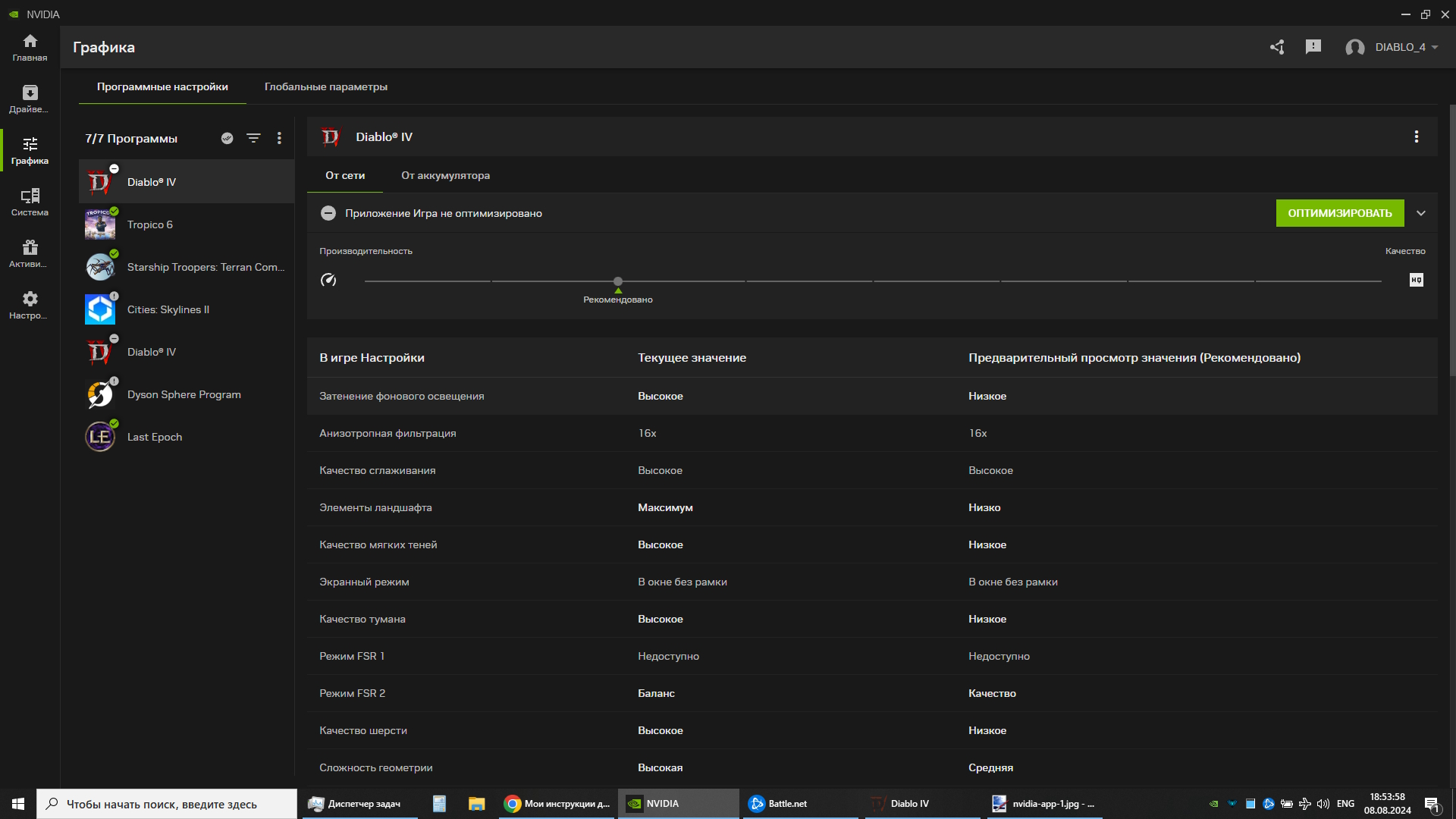Click the ENG language indicator
The width and height of the screenshot is (1456, 819).
click(x=1346, y=804)
